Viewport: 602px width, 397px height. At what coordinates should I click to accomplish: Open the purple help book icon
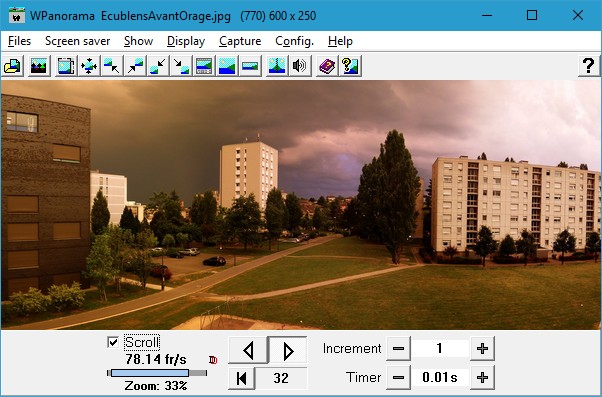(x=327, y=66)
